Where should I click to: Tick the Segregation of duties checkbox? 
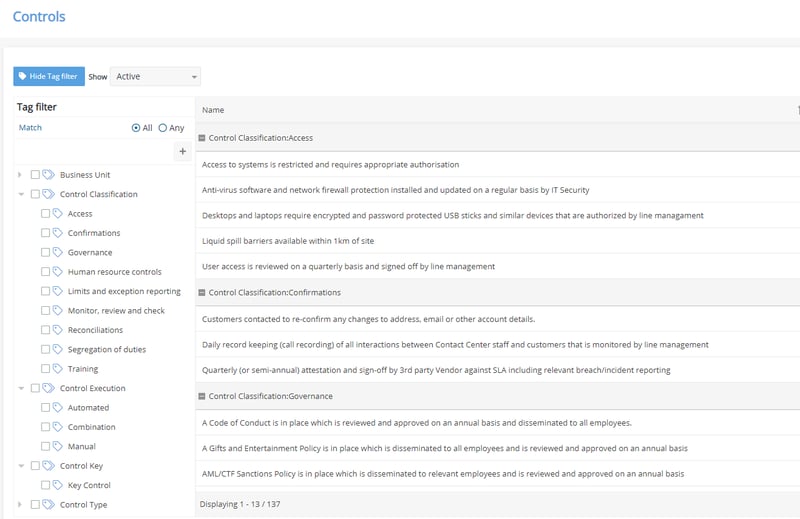[x=45, y=350]
